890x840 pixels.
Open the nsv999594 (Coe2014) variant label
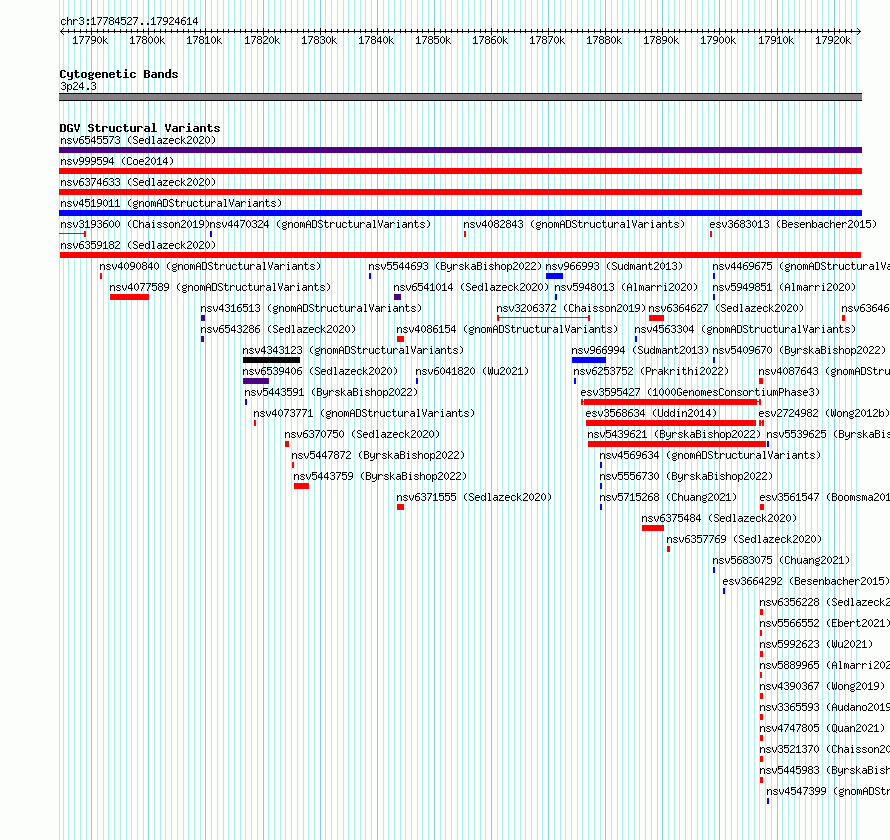point(117,161)
